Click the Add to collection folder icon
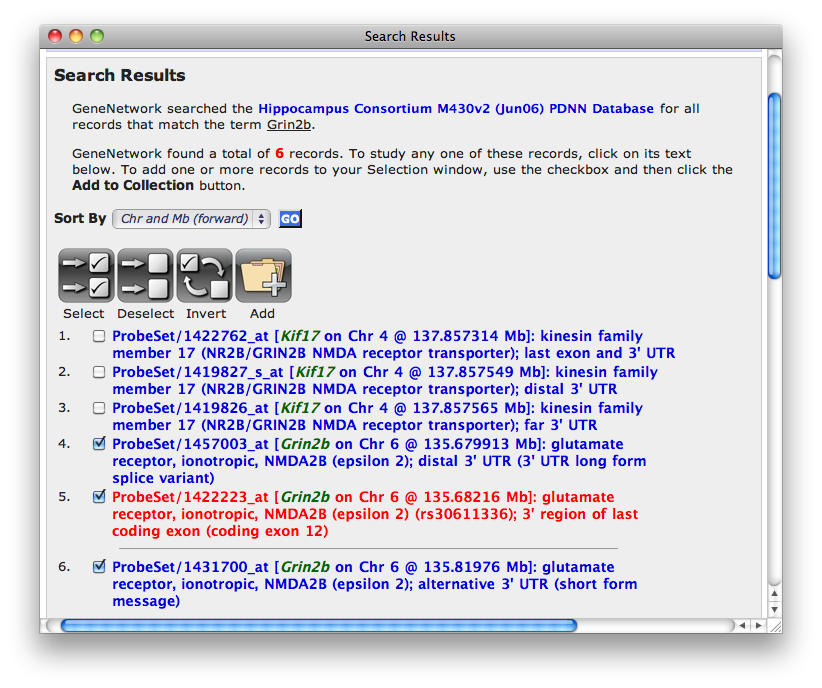This screenshot has width=822, height=688. [x=263, y=276]
